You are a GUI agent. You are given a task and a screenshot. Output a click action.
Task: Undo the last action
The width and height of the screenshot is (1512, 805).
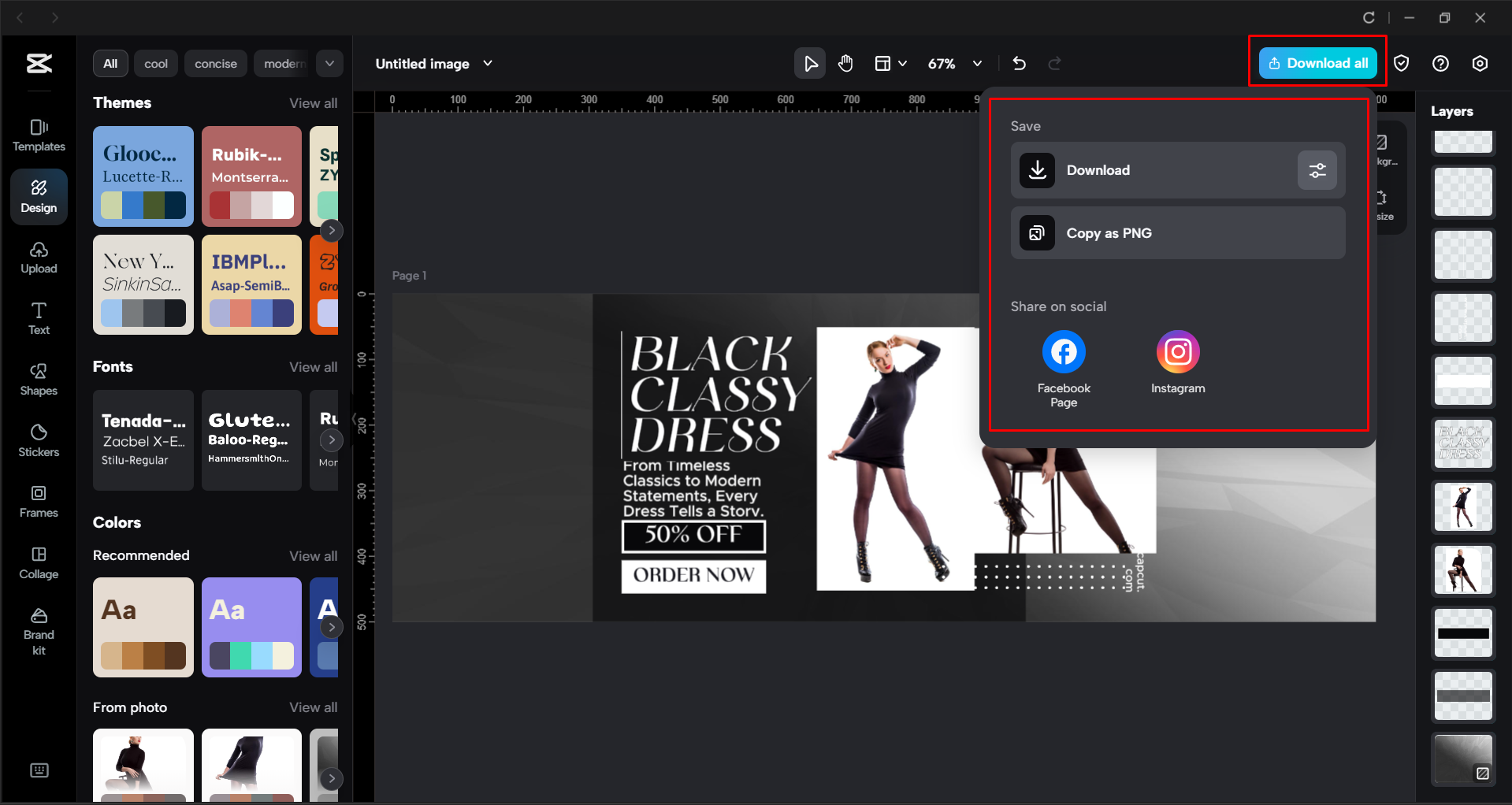1019,63
